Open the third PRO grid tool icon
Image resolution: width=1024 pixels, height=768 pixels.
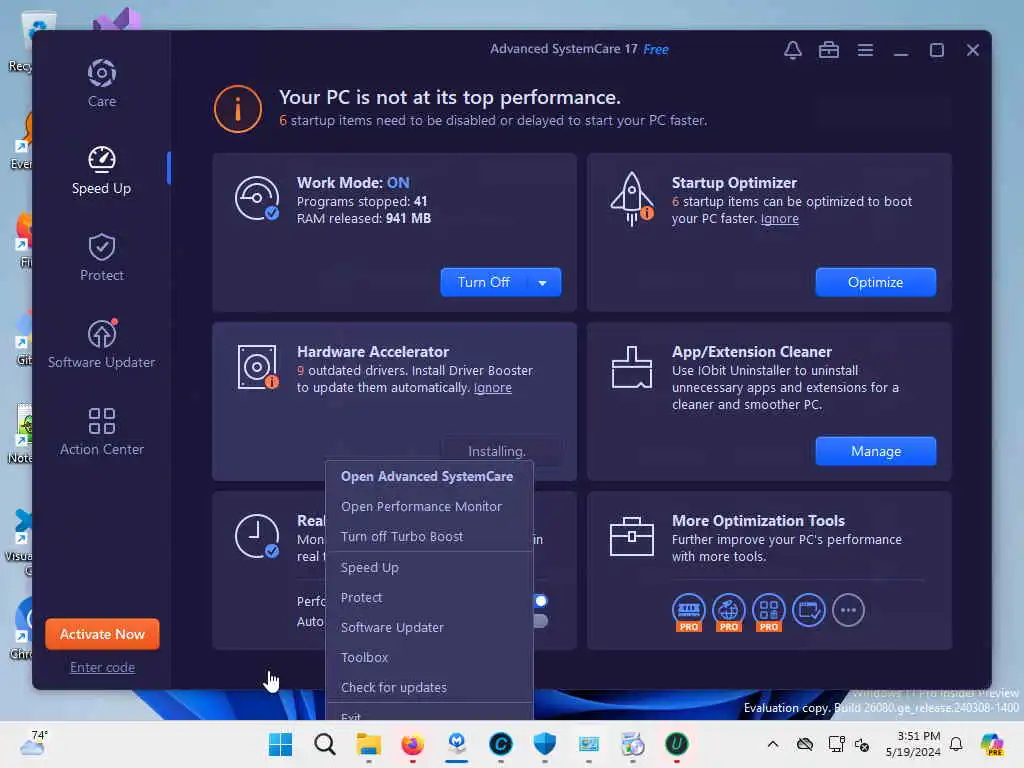769,612
